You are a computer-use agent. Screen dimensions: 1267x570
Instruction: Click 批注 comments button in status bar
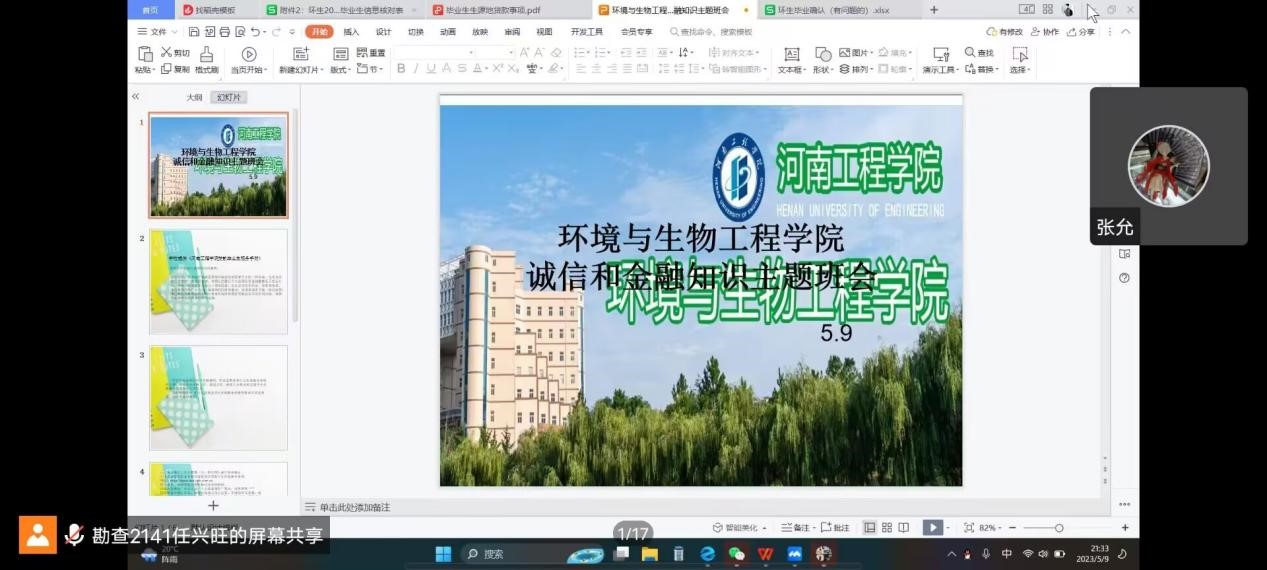(834, 527)
